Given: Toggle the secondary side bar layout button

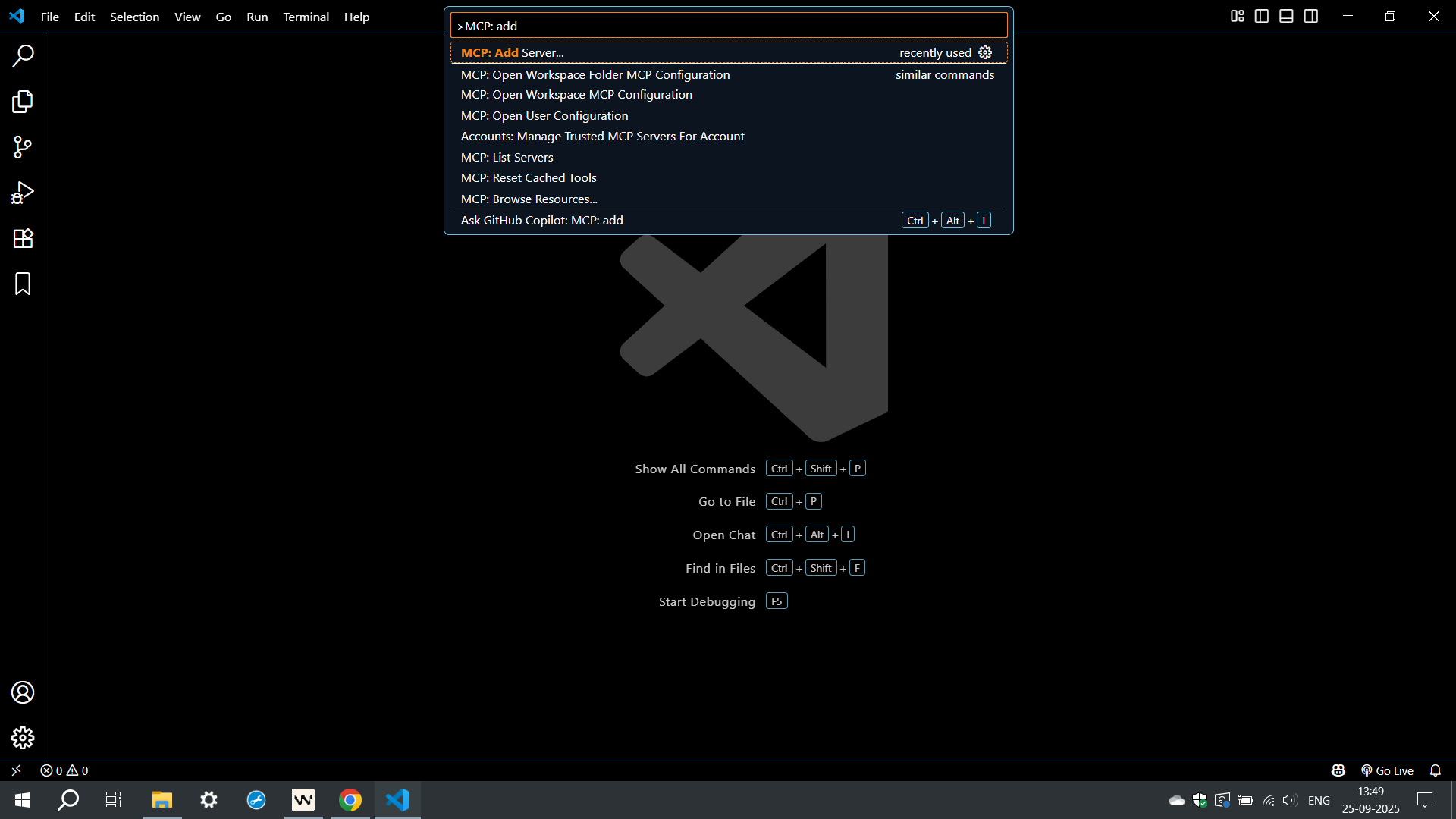Looking at the screenshot, I should coord(1311,16).
